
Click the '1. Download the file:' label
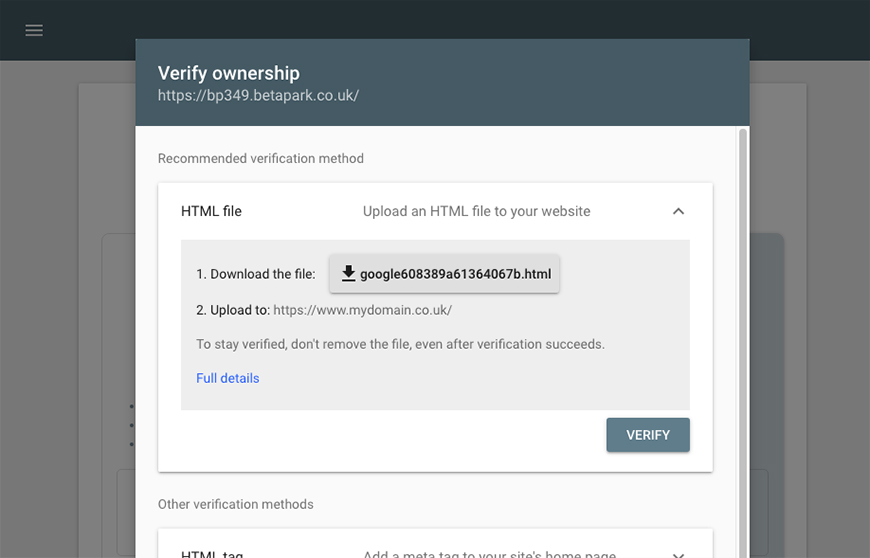(x=255, y=274)
